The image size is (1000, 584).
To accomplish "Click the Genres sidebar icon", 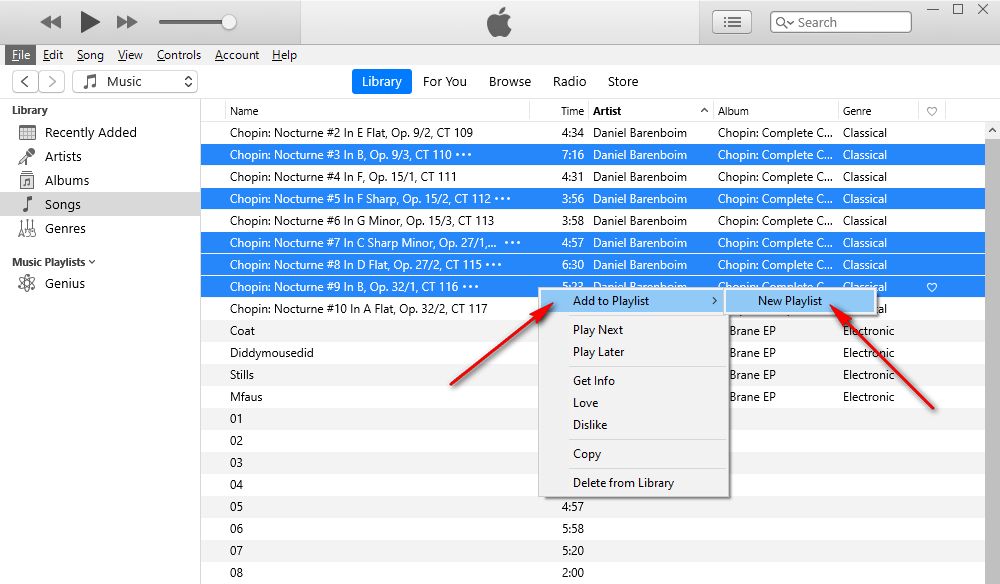I will tap(27, 229).
